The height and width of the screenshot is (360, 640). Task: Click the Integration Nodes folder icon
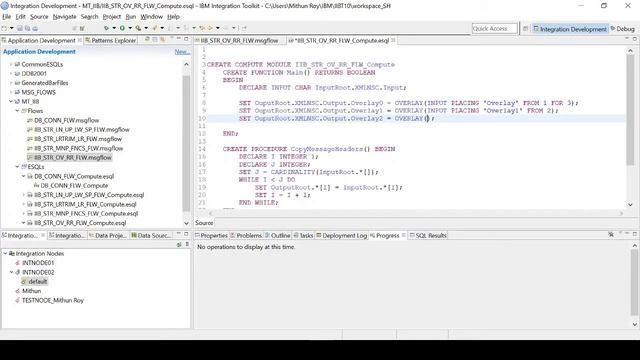(12, 253)
